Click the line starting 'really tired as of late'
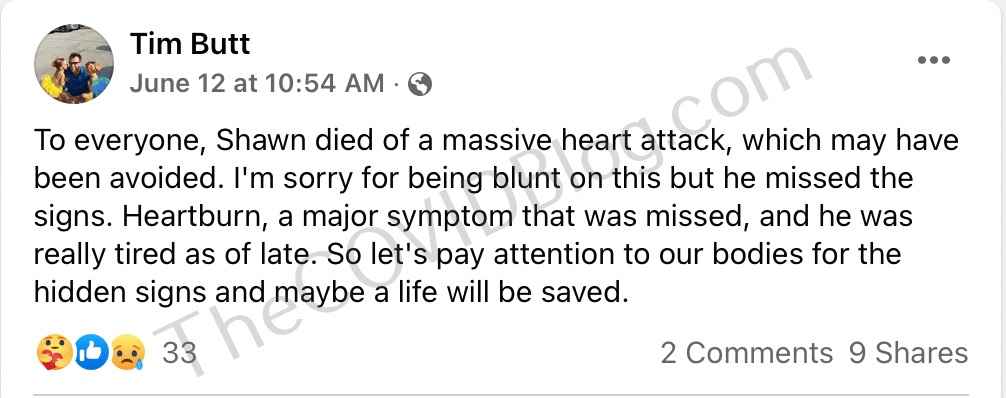The width and height of the screenshot is (1006, 398). click(x=467, y=255)
